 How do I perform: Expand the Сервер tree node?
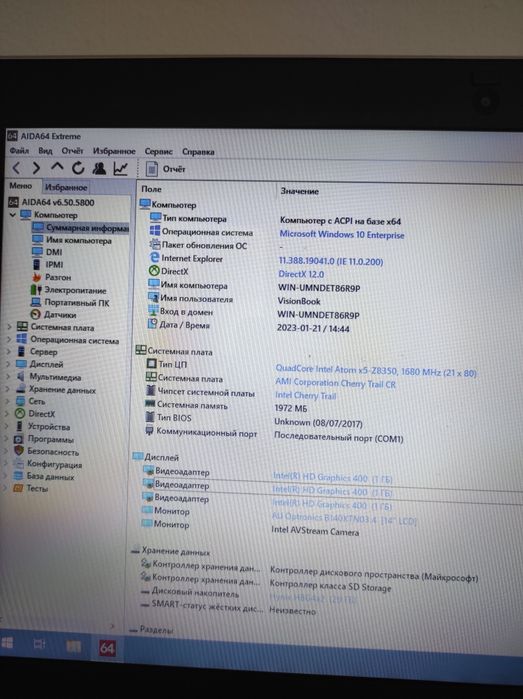click(x=8, y=351)
